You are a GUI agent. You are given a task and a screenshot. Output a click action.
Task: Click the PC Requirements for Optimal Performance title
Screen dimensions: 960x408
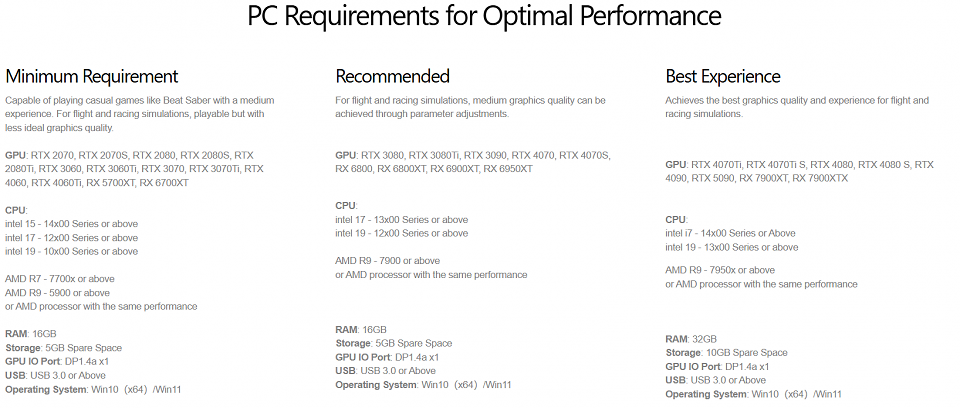[484, 17]
